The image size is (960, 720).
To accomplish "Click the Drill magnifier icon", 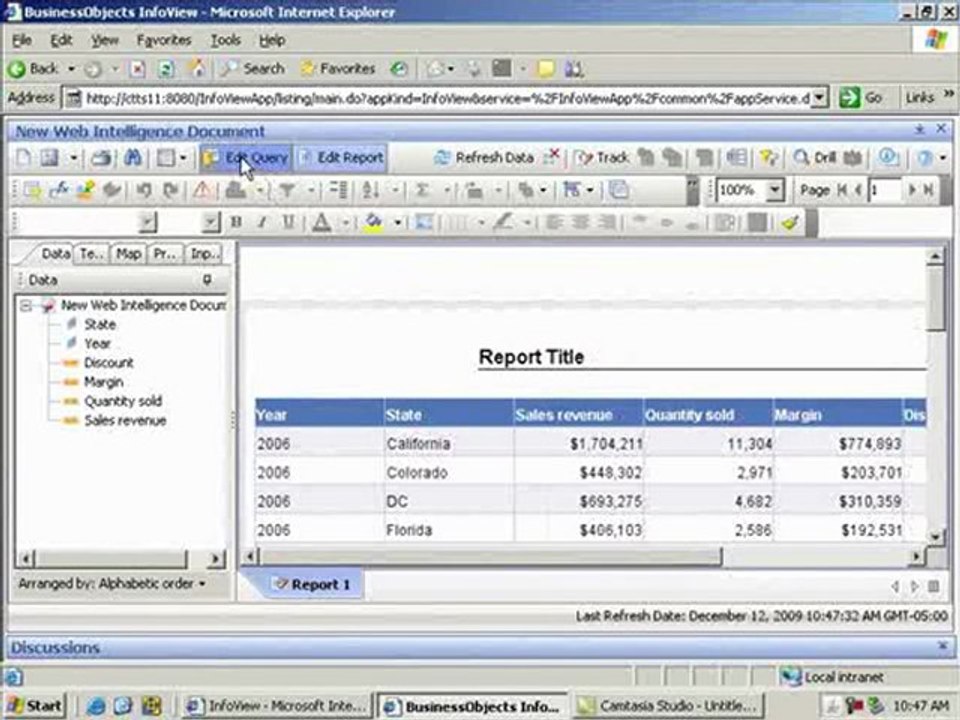I will (800, 158).
